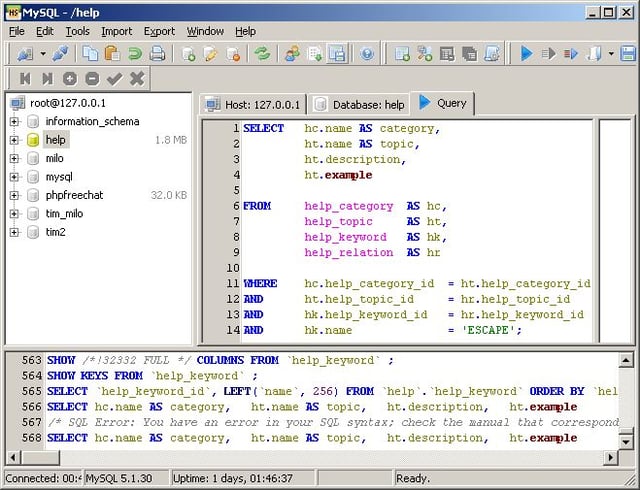
Task: Switch to the Database: help tab
Action: click(359, 105)
